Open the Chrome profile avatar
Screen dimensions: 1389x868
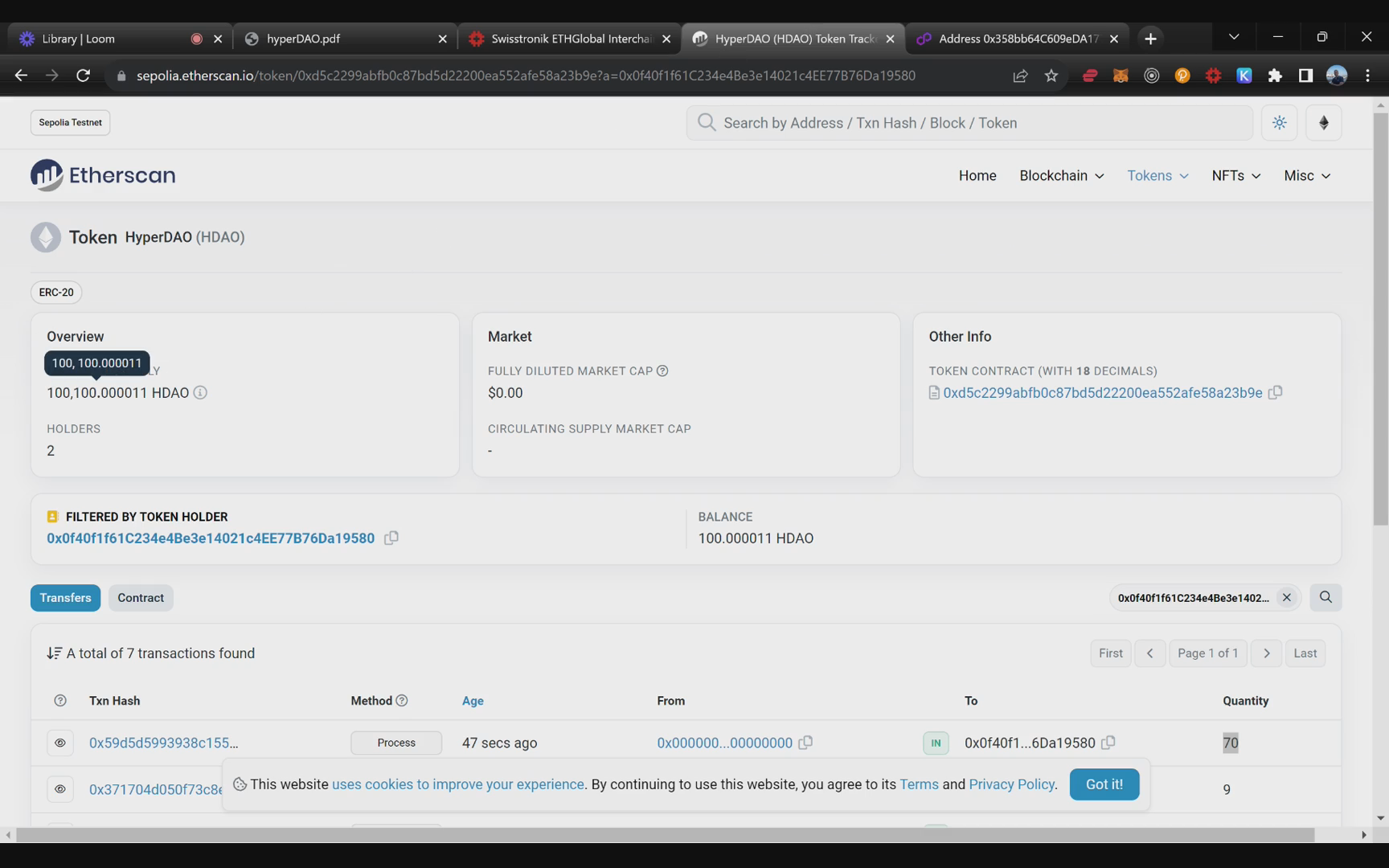point(1336,76)
